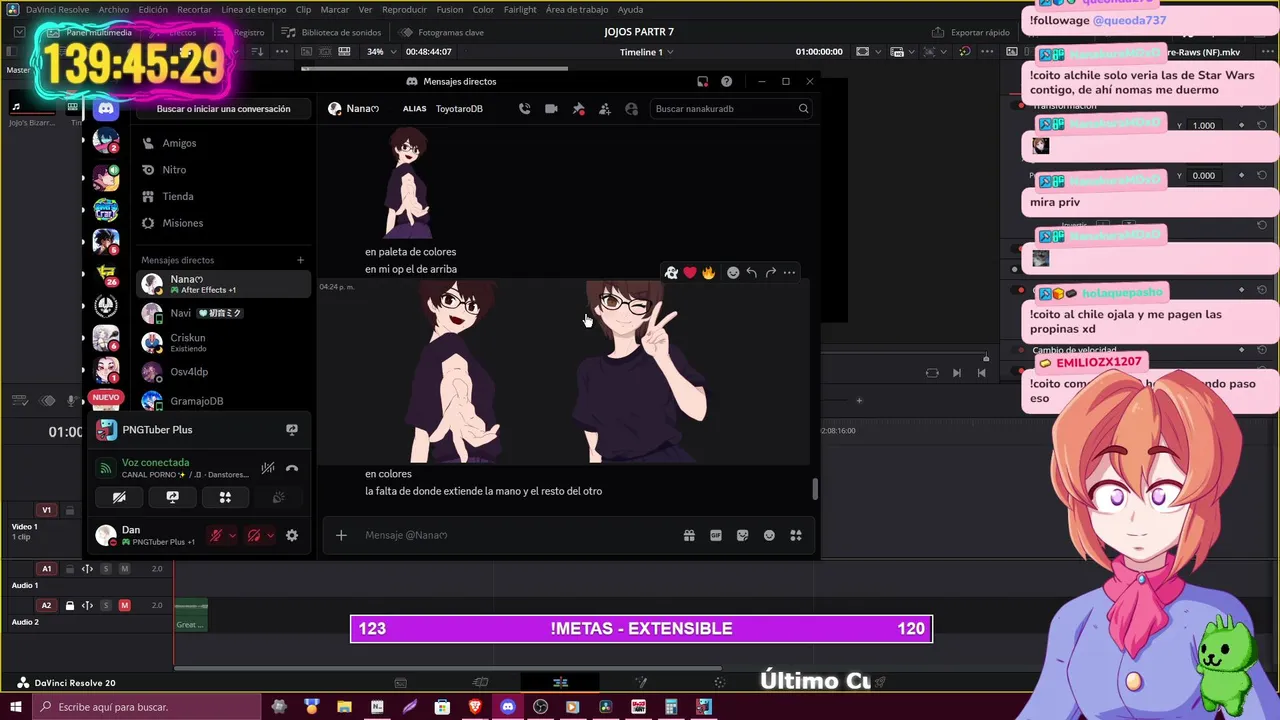
Task: Add reaction via smiley on message toolbar
Action: pyautogui.click(x=733, y=272)
